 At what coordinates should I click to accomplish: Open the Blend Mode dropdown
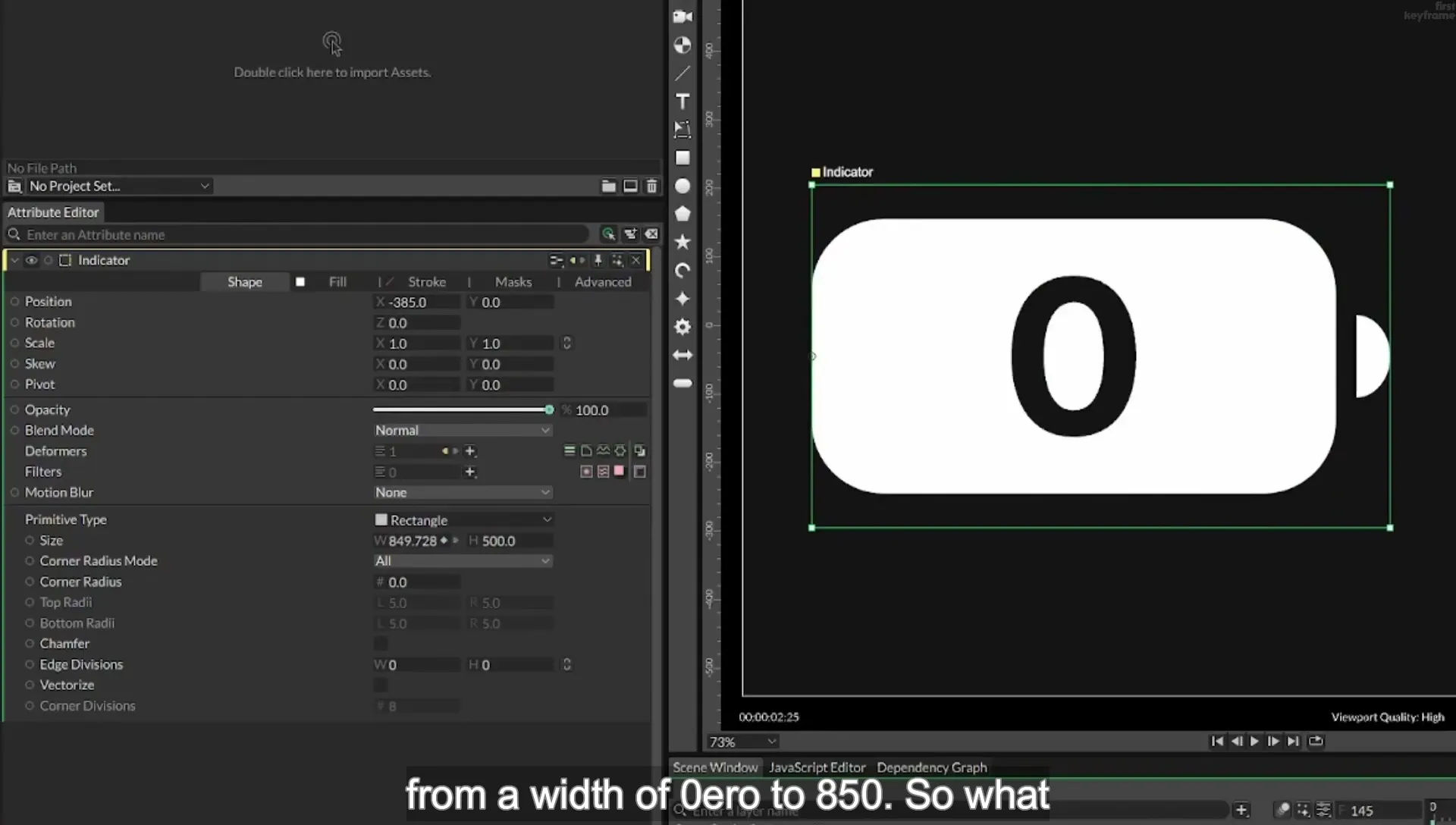(x=463, y=430)
